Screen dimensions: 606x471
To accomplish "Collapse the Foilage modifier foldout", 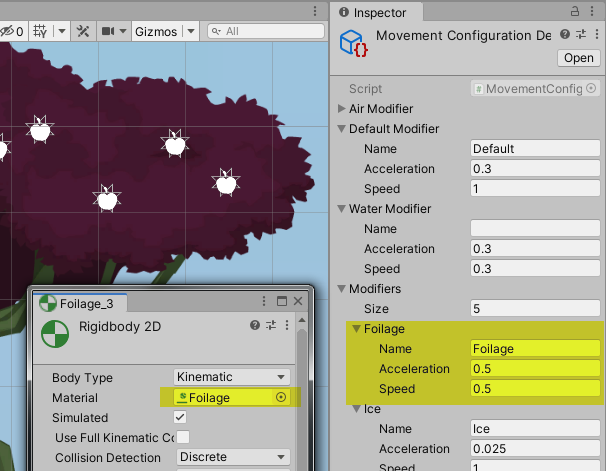I will (356, 328).
